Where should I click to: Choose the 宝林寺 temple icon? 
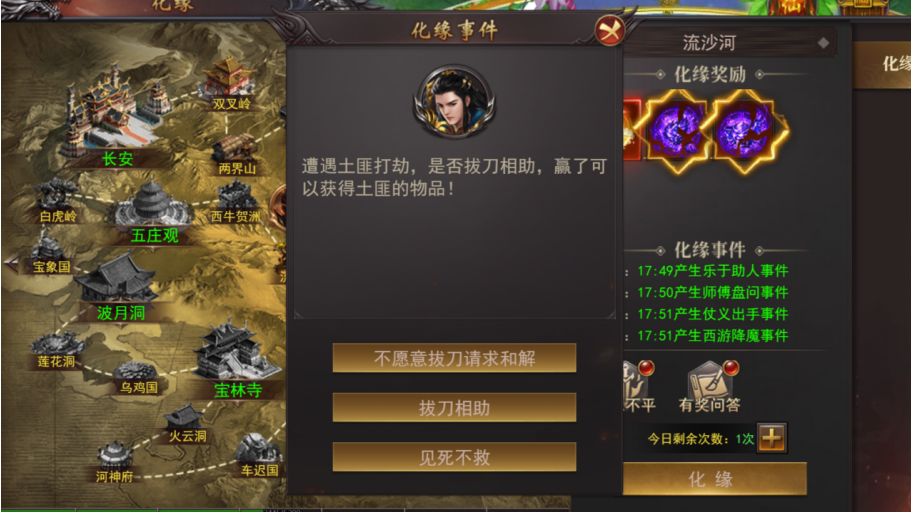pos(236,350)
